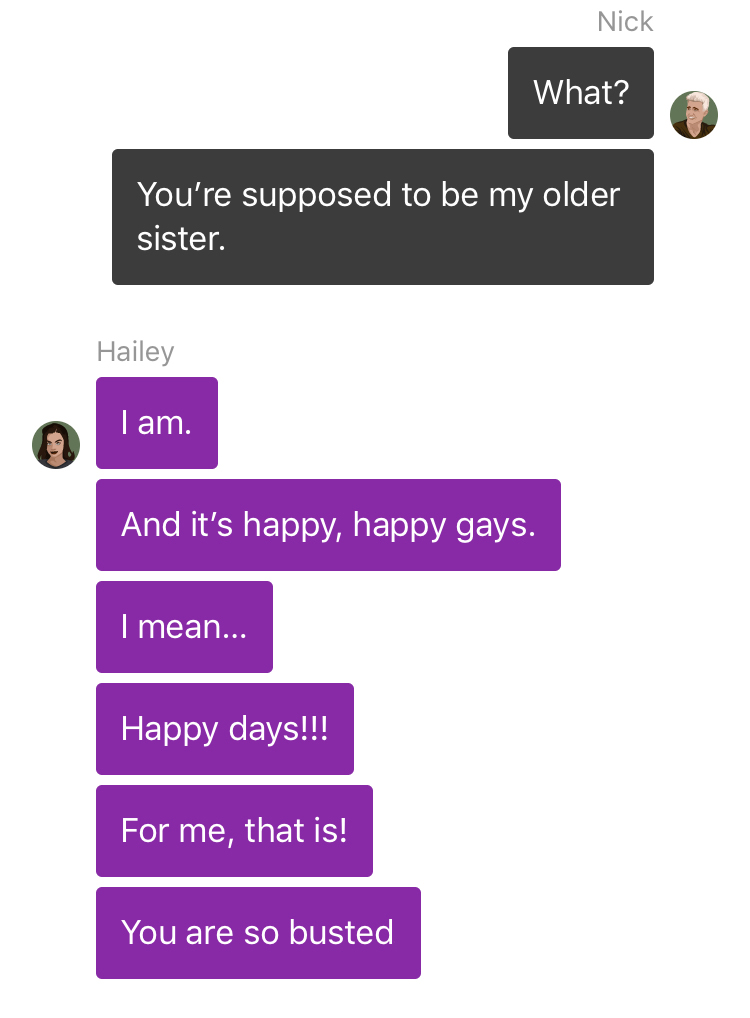Tap Hailey's "I am." message bubble
The height and width of the screenshot is (1018, 750).
pyautogui.click(x=156, y=423)
